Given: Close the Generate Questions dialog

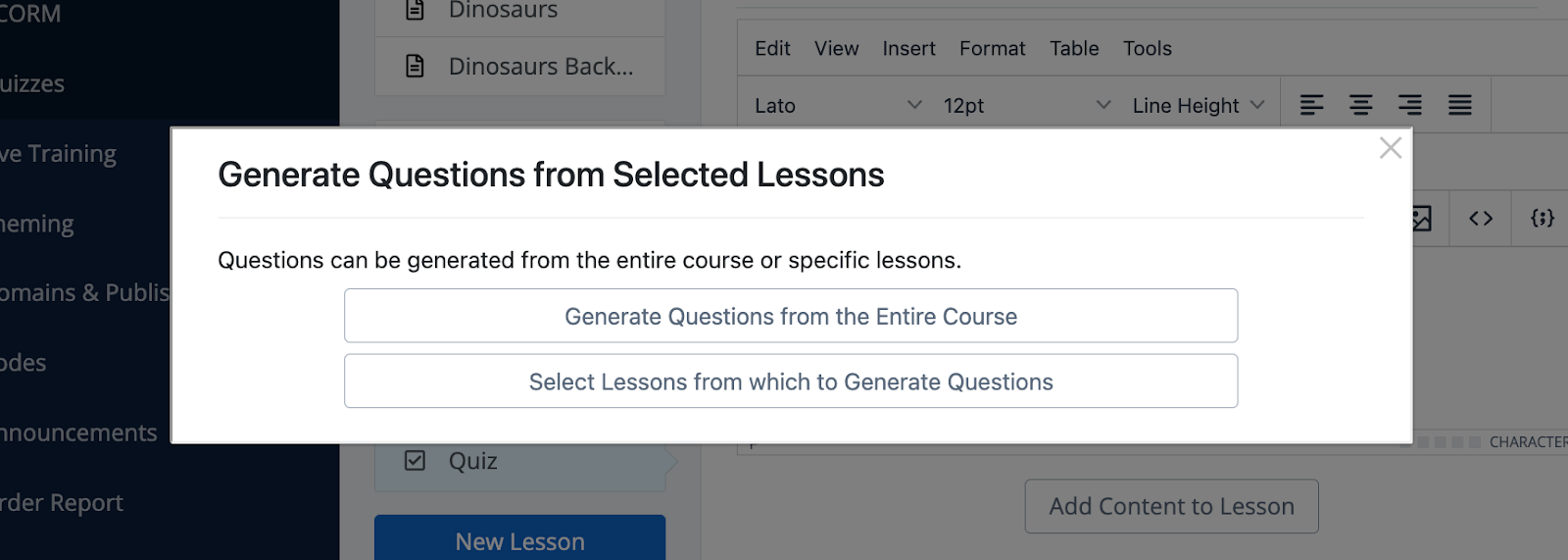Looking at the screenshot, I should click(x=1390, y=148).
